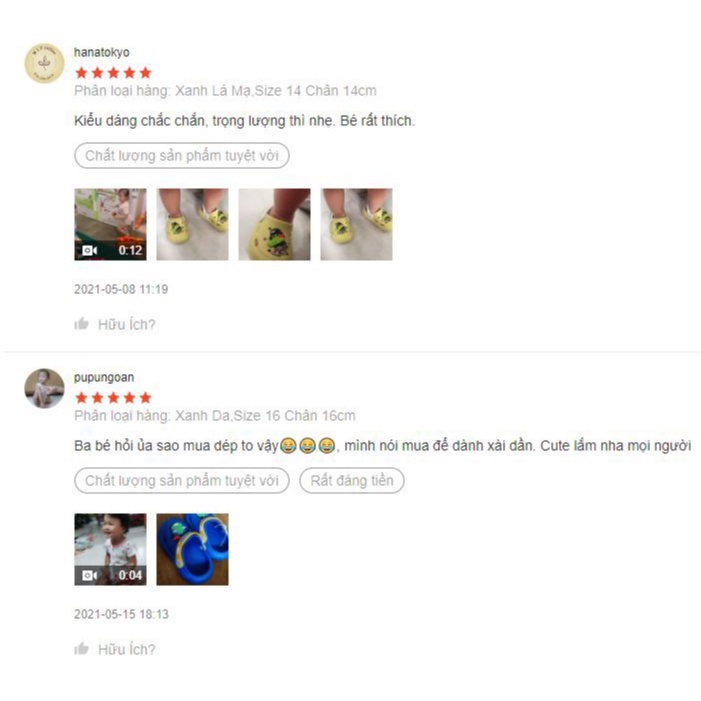
Task: Click pupungoan's five-star rating
Action: 114,398
